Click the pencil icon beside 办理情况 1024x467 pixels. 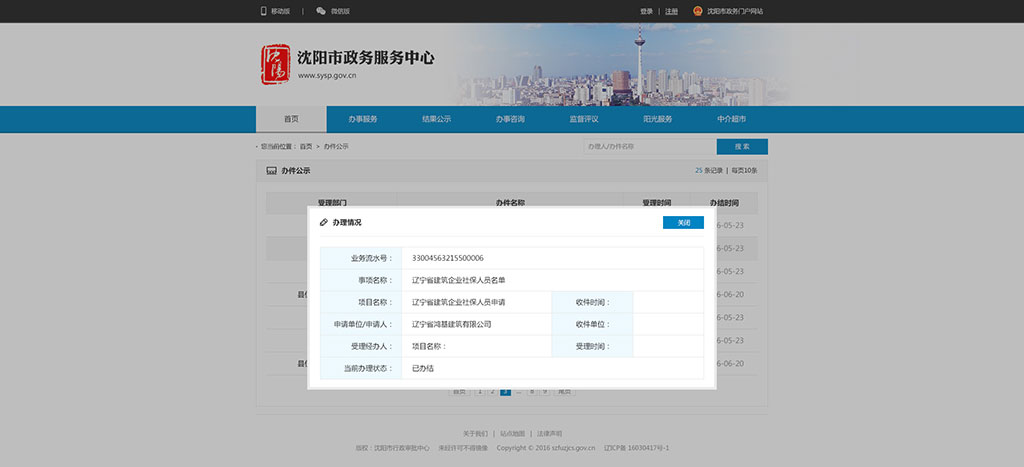323,222
